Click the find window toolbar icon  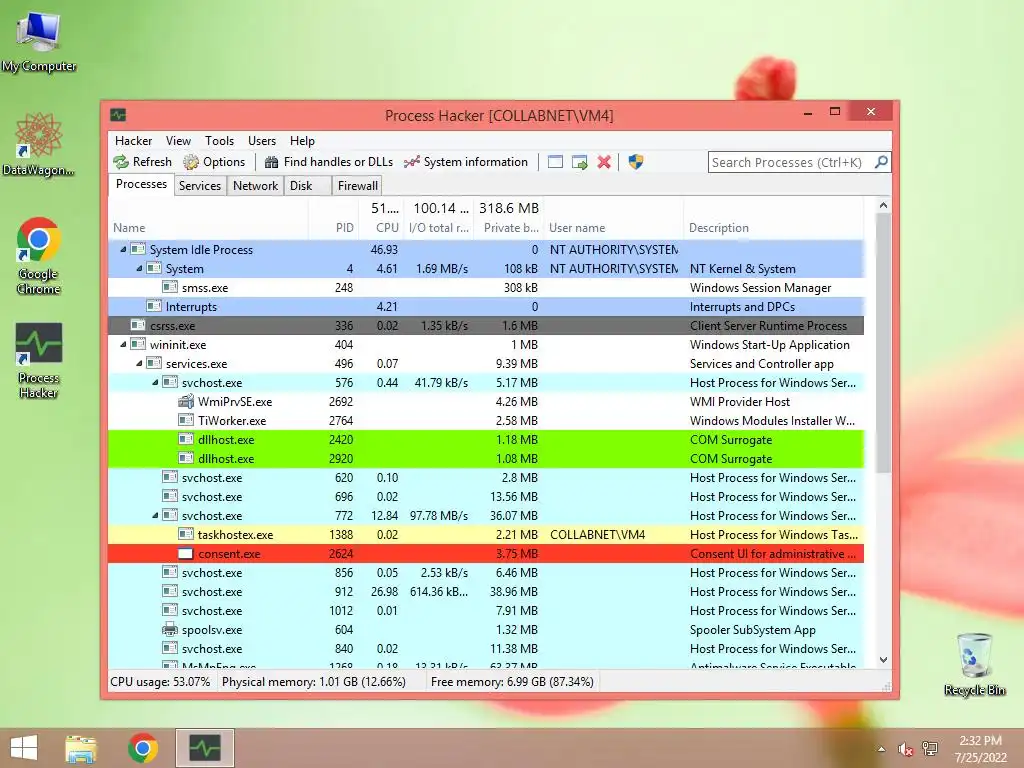(x=555, y=162)
